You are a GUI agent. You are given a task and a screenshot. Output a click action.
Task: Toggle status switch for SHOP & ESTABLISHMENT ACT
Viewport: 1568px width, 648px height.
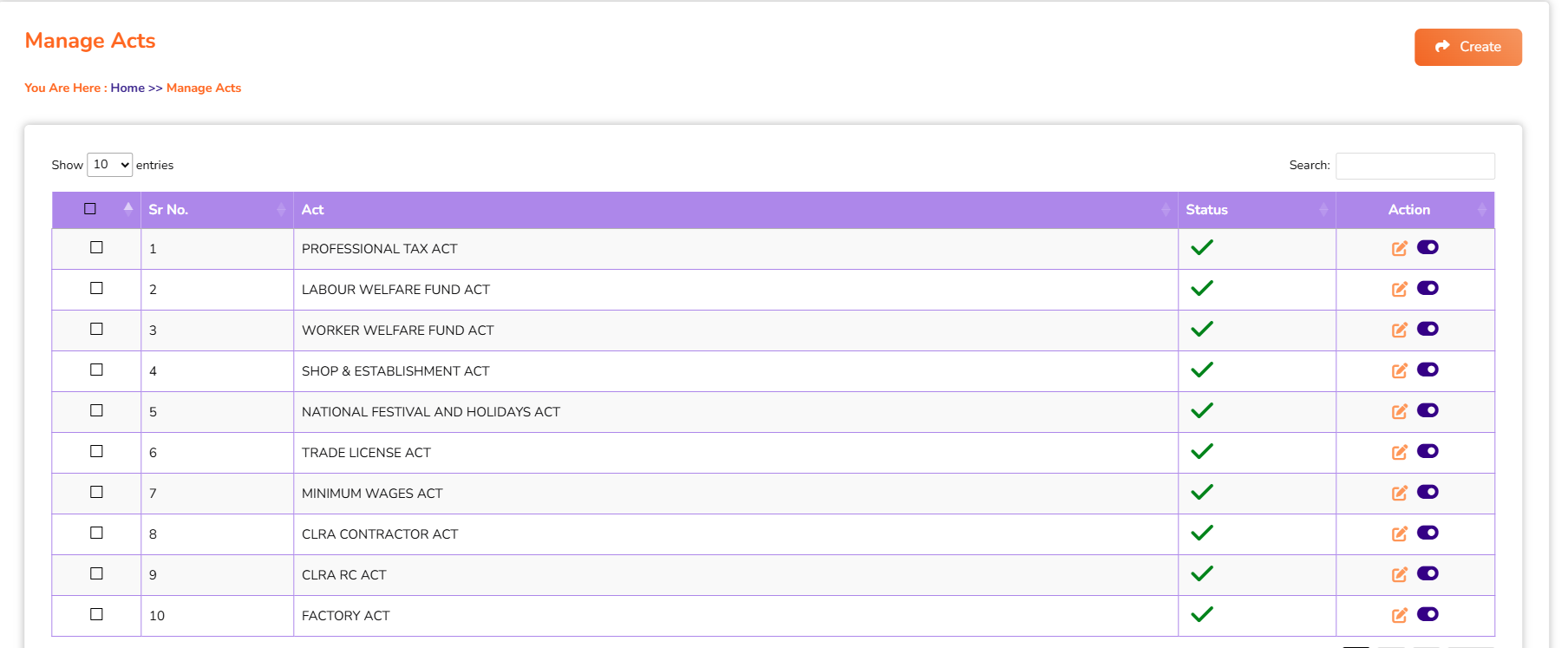click(1428, 370)
